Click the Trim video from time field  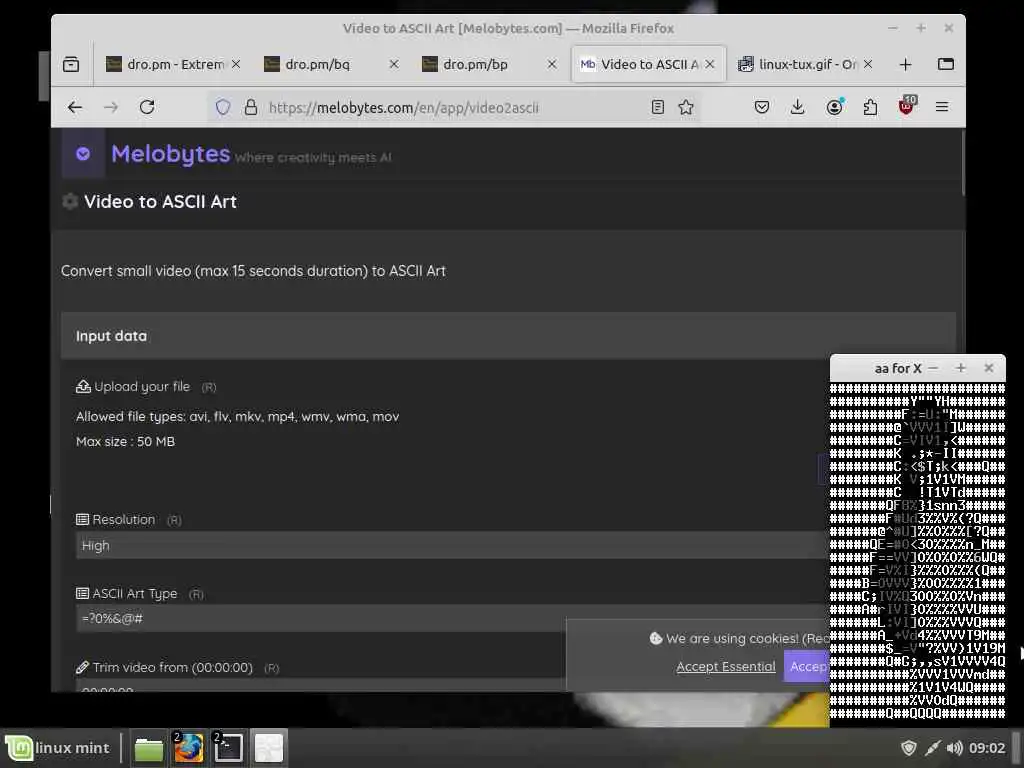[x=320, y=685]
